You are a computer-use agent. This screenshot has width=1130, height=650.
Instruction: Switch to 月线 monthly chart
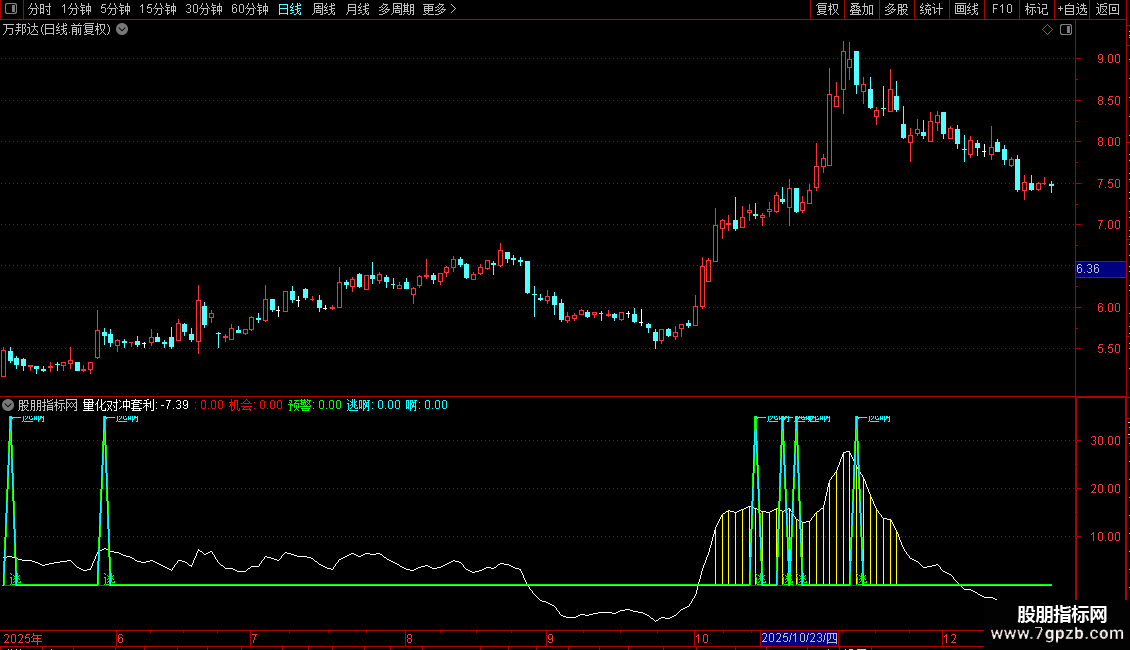pos(357,9)
